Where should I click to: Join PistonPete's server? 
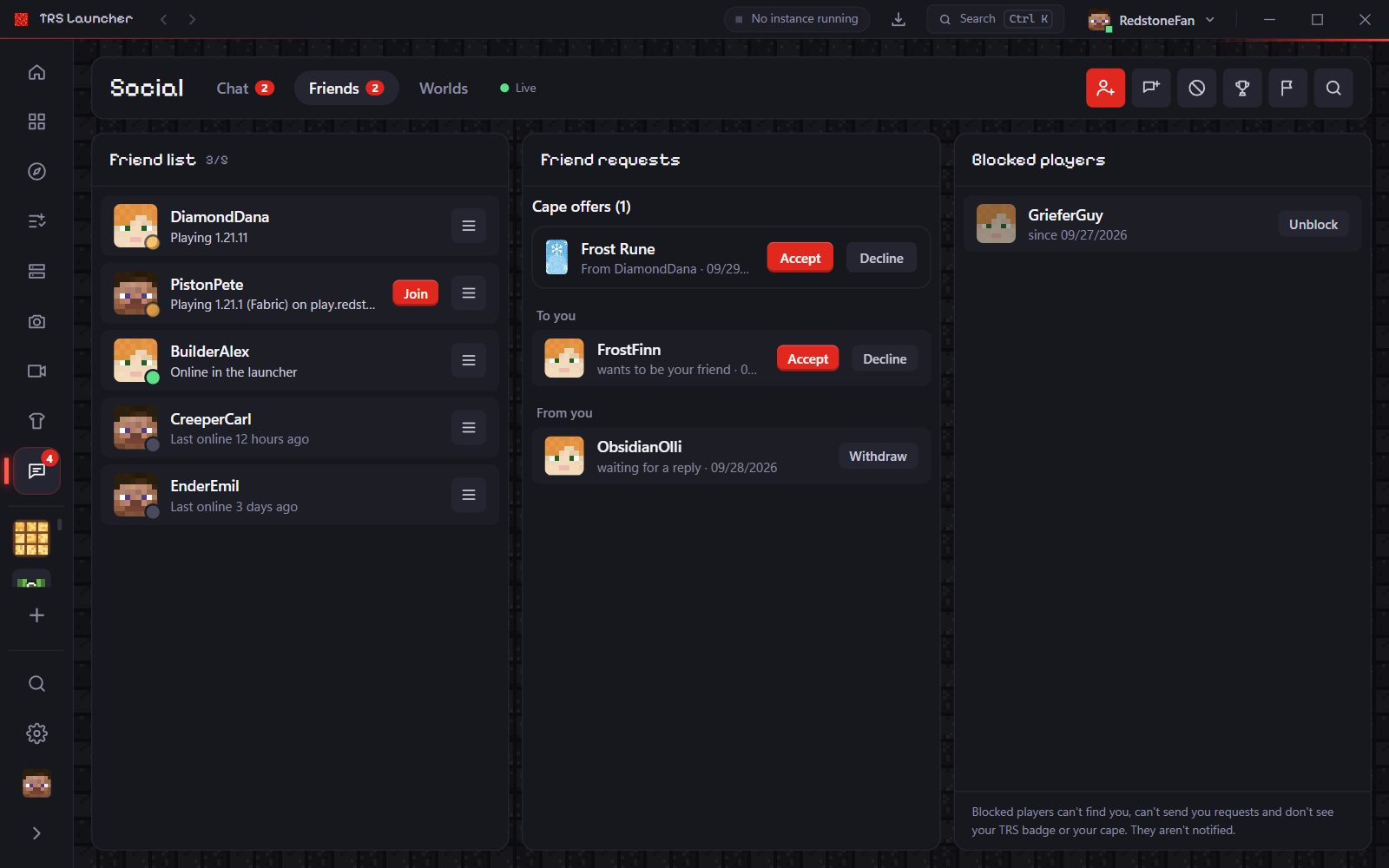click(415, 293)
